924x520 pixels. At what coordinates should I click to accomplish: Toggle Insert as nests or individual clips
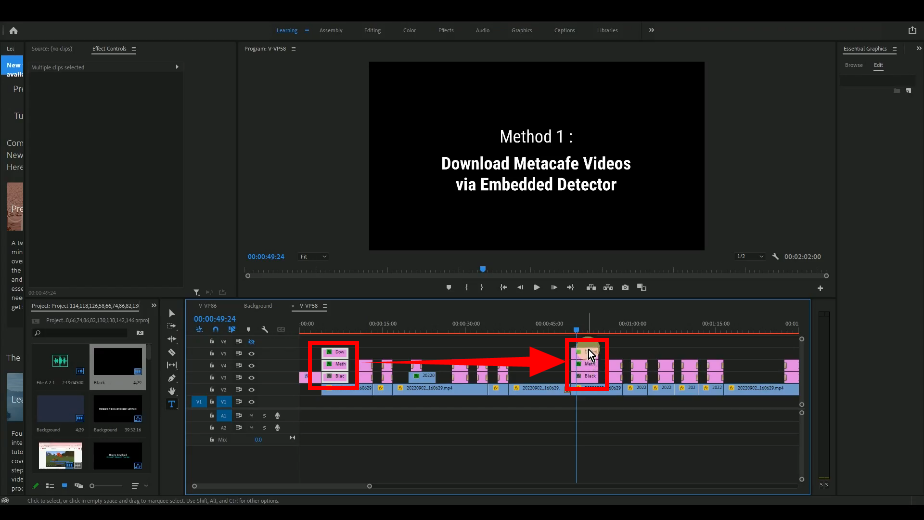pos(199,330)
